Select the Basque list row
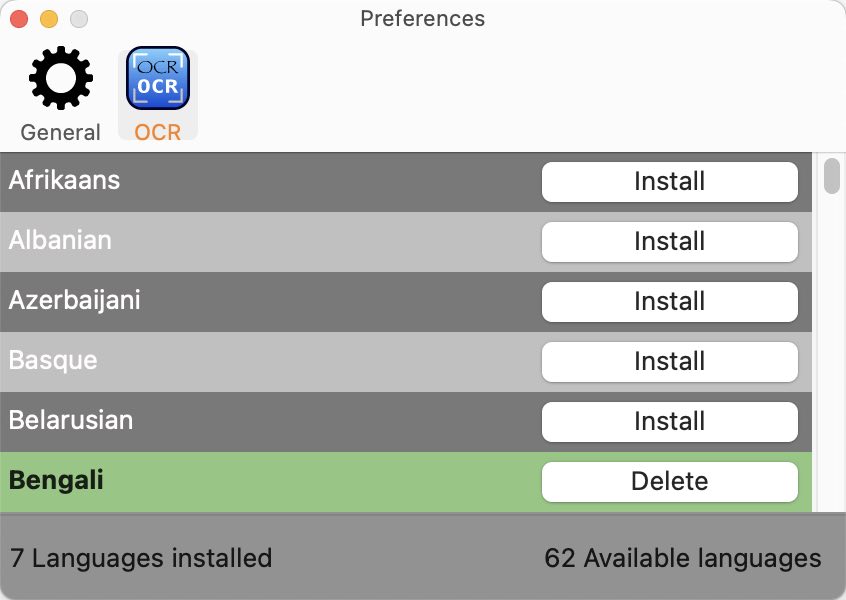Viewport: 846px width, 600px height. point(406,362)
